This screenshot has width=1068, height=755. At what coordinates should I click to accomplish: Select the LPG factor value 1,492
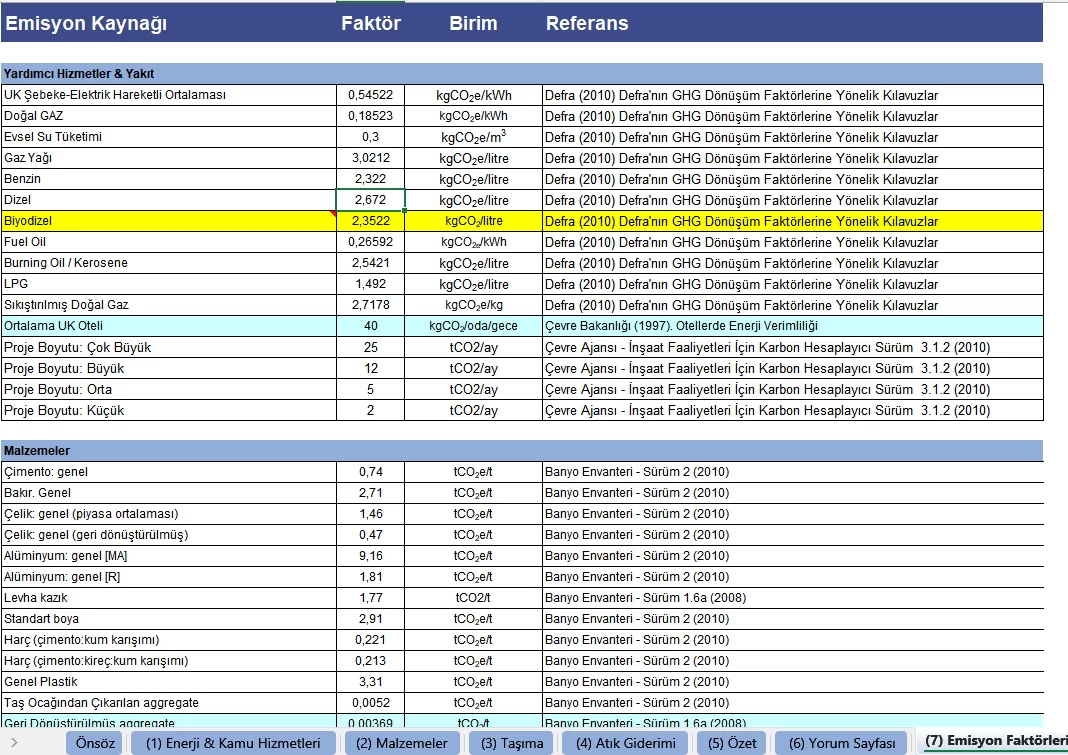coord(370,284)
